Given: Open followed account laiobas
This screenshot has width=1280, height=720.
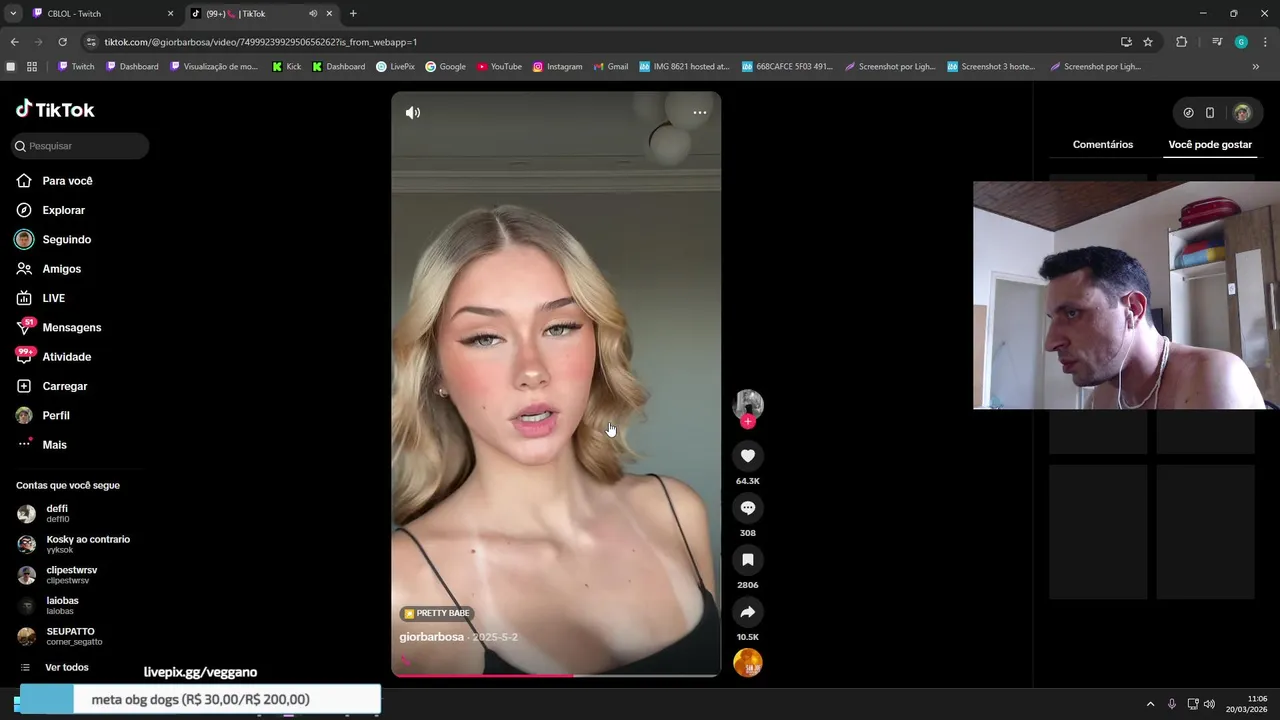Looking at the screenshot, I should [x=48, y=606].
